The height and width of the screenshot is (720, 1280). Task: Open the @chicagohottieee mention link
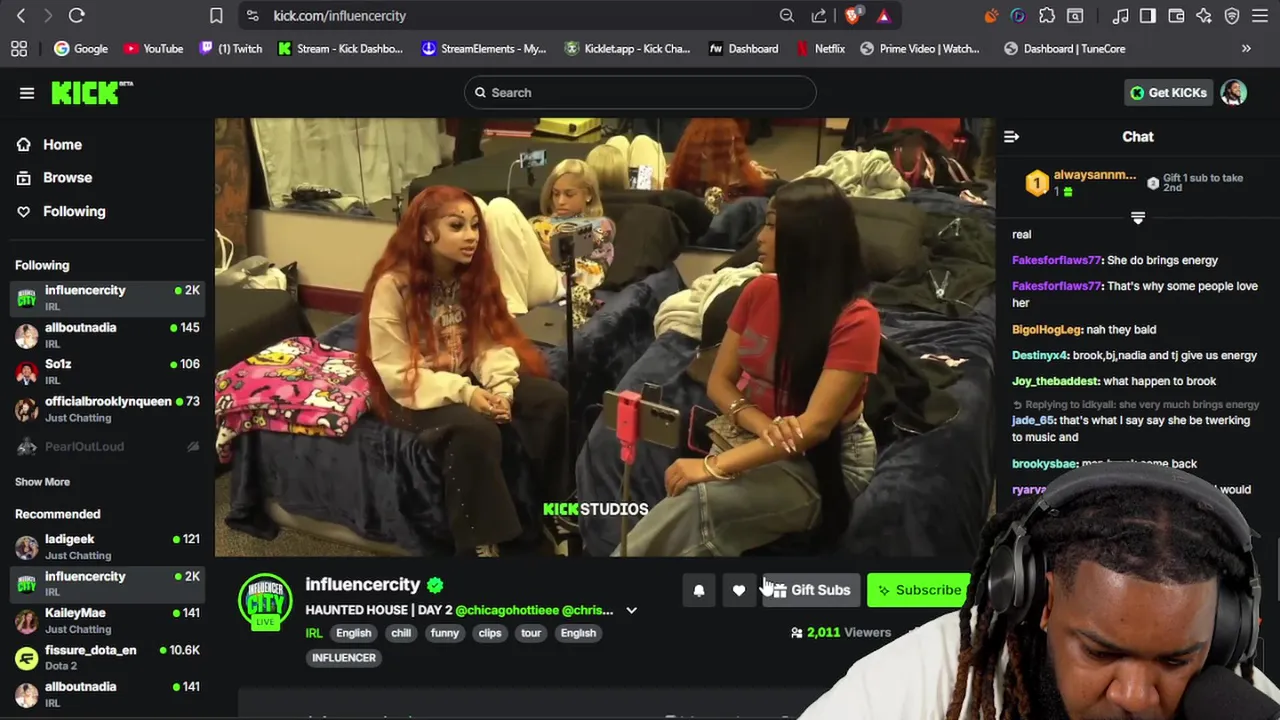506,610
